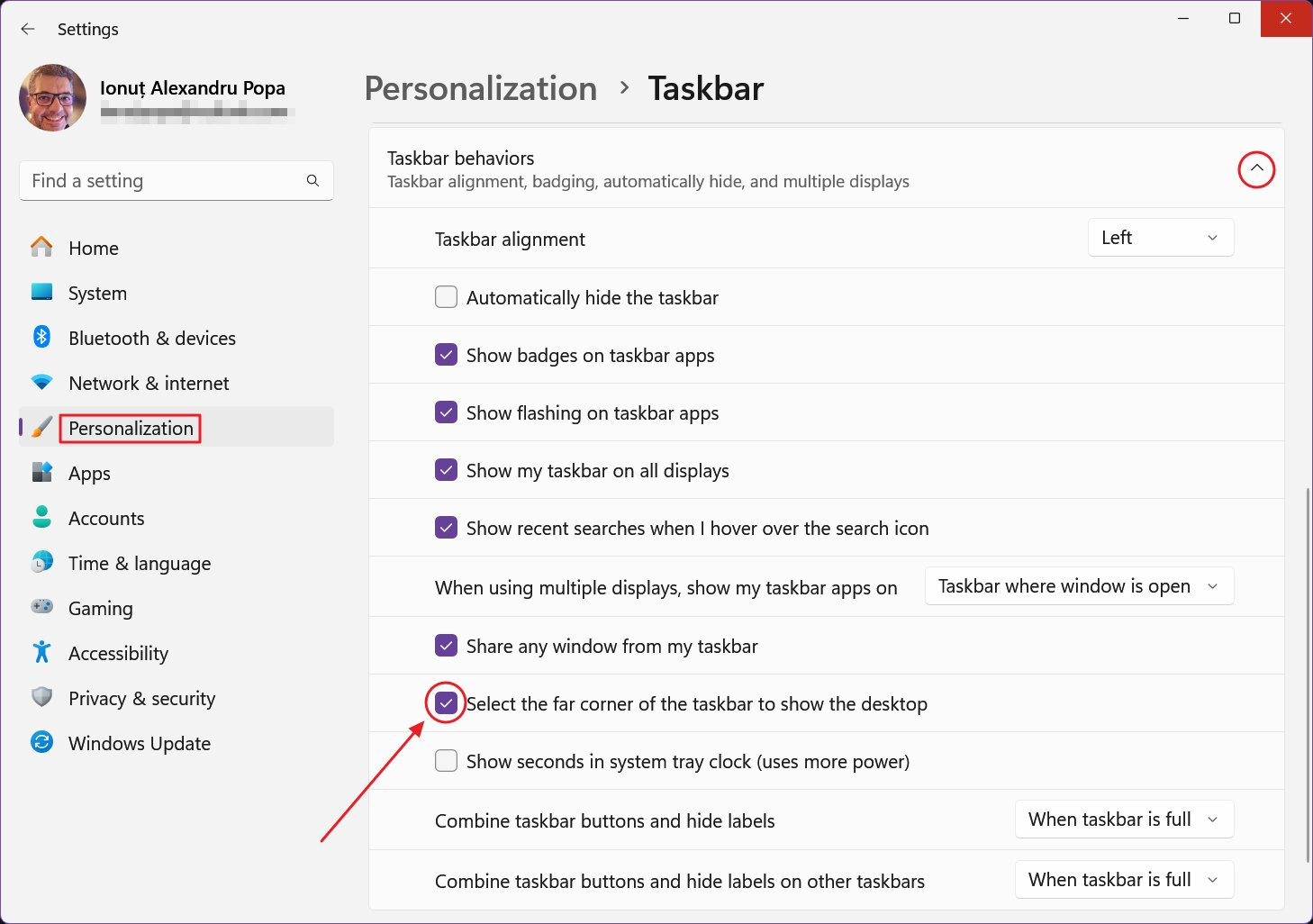Click the Personalization paintbrush icon
Image resolution: width=1313 pixels, height=924 pixels.
point(41,428)
